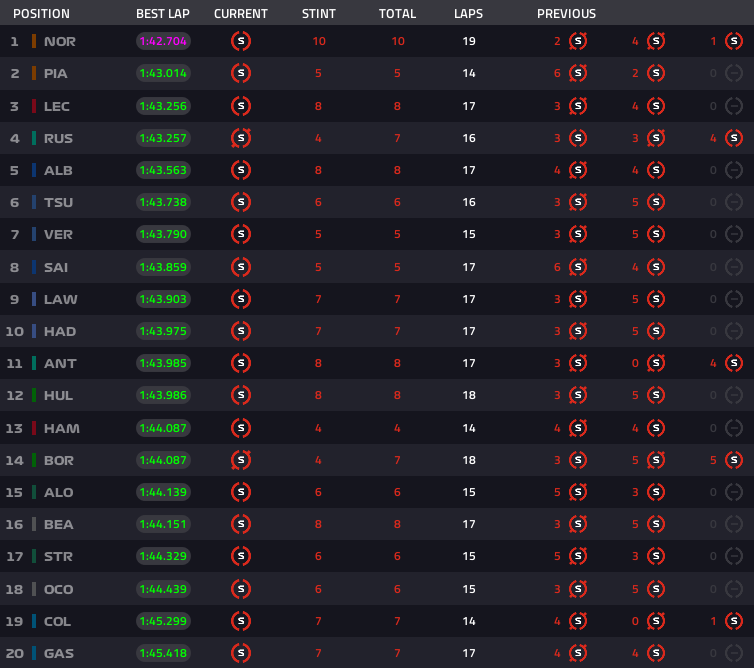This screenshot has width=754, height=668.
Task: Click ANT's third previous stint tyre icon
Action: (x=734, y=363)
